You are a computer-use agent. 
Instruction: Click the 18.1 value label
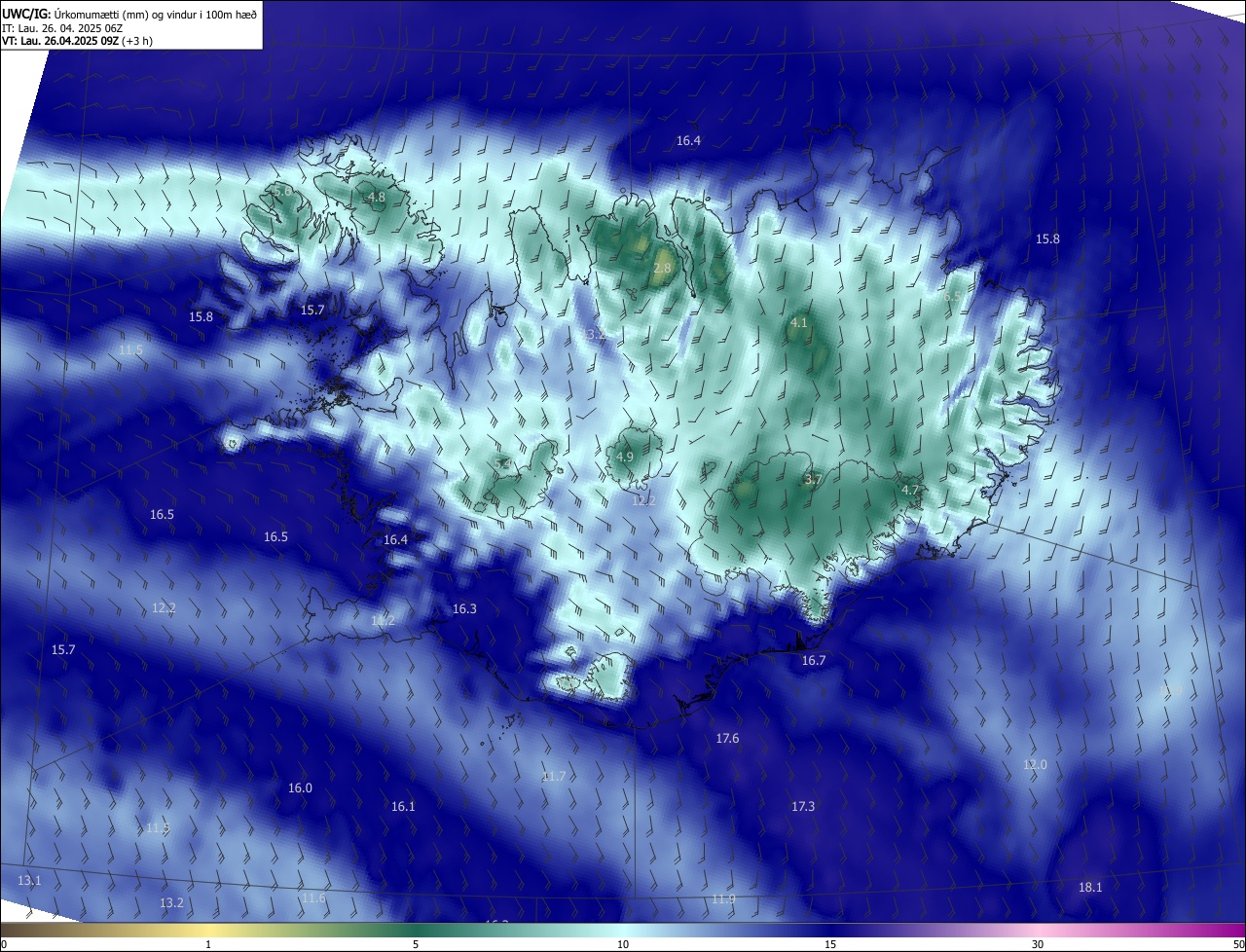[1090, 887]
